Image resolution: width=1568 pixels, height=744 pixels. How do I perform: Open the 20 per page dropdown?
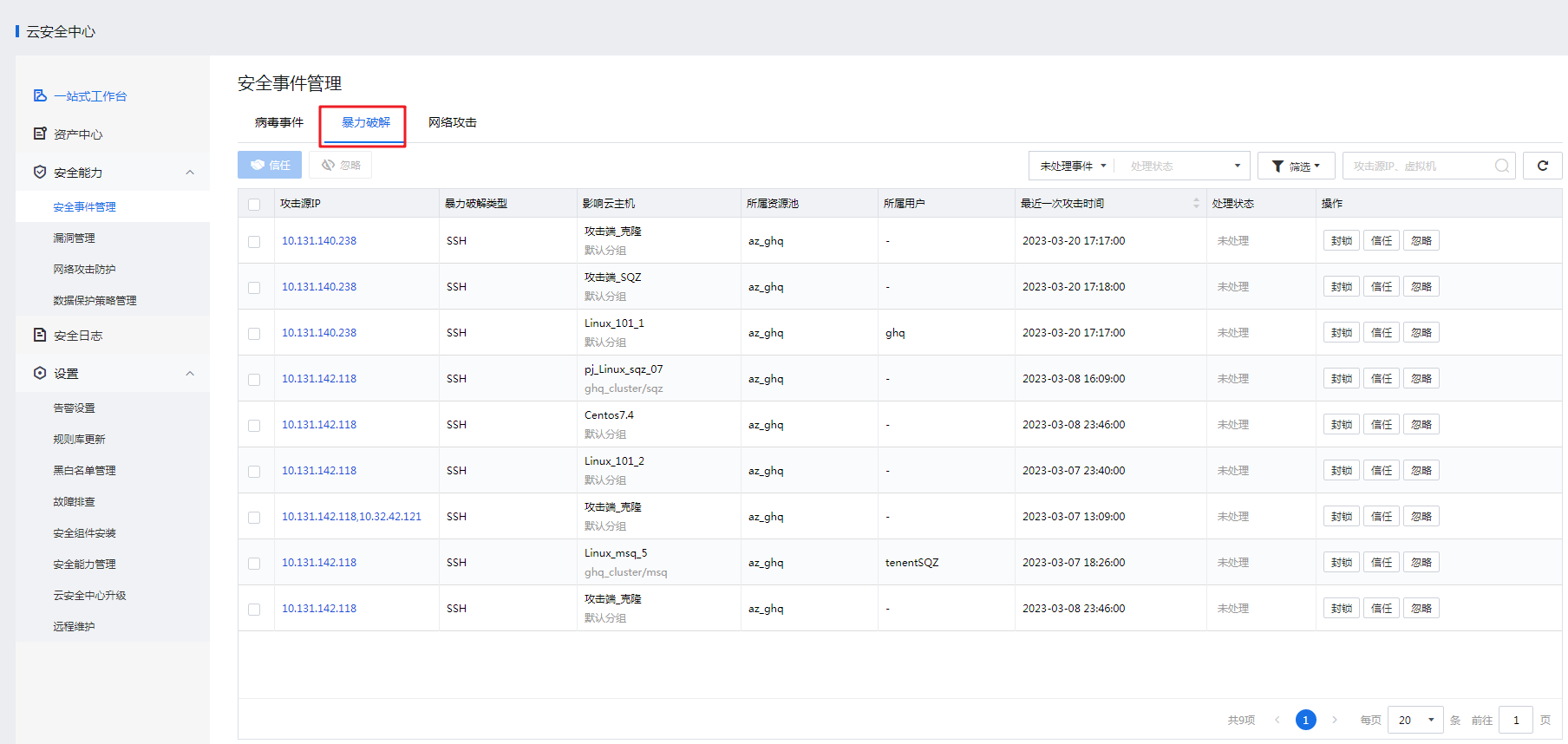point(1415,720)
